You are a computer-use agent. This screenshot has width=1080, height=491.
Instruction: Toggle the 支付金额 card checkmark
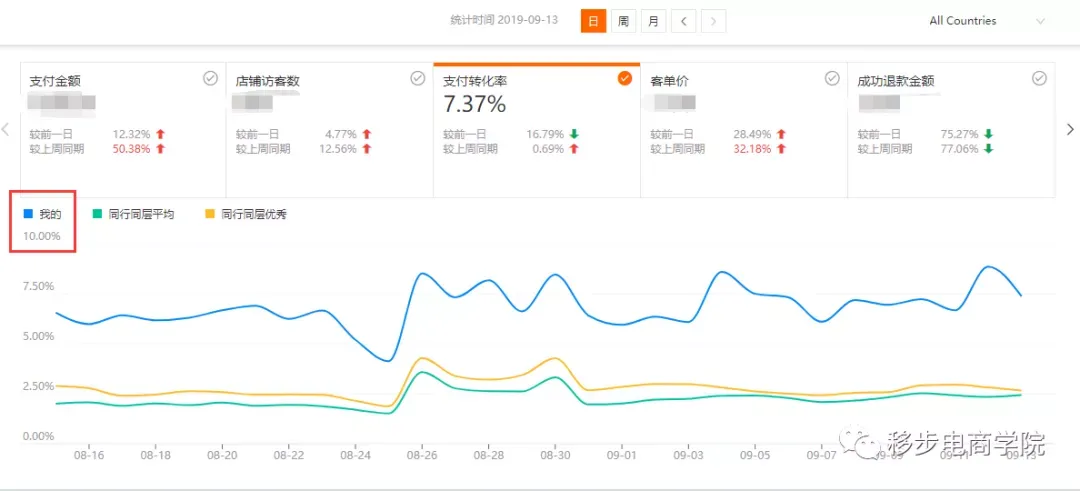click(x=210, y=79)
